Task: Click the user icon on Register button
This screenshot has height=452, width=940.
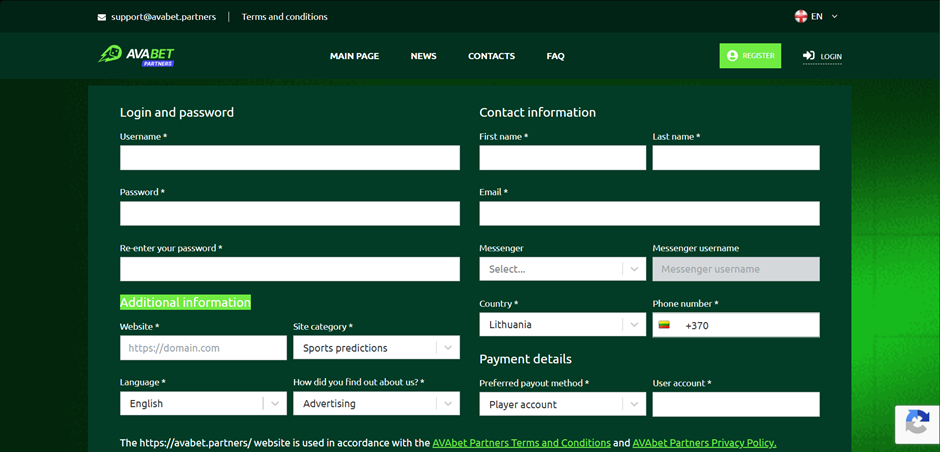Action: point(732,56)
